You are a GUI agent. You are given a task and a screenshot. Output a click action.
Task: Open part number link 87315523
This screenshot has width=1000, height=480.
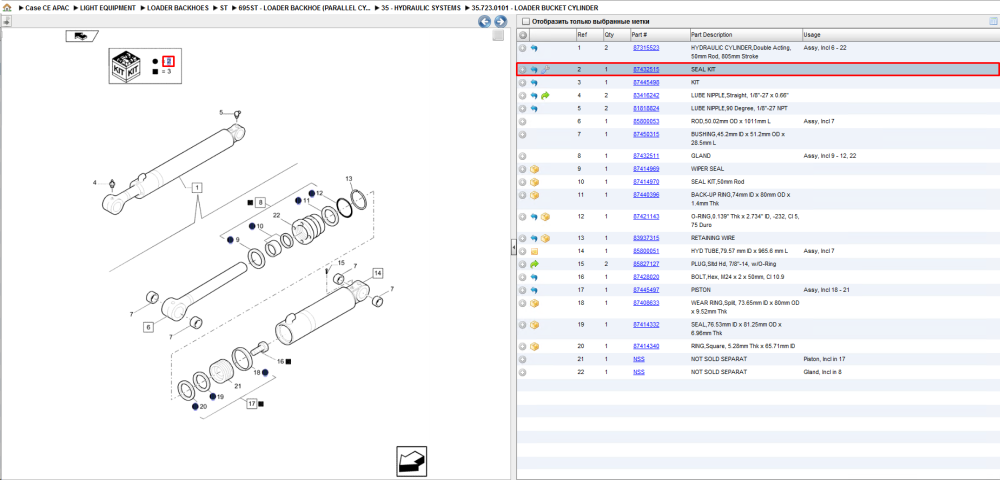tap(645, 48)
